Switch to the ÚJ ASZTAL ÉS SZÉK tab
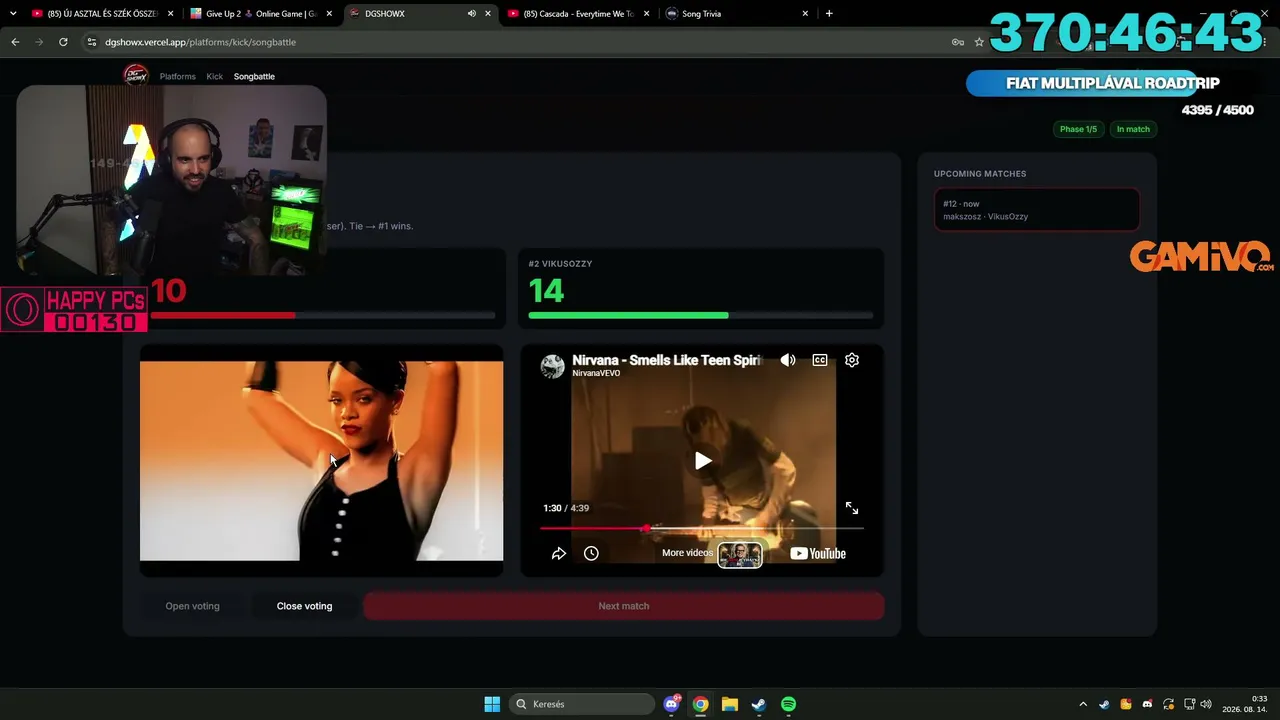Viewport: 1280px width, 720px height. point(100,14)
